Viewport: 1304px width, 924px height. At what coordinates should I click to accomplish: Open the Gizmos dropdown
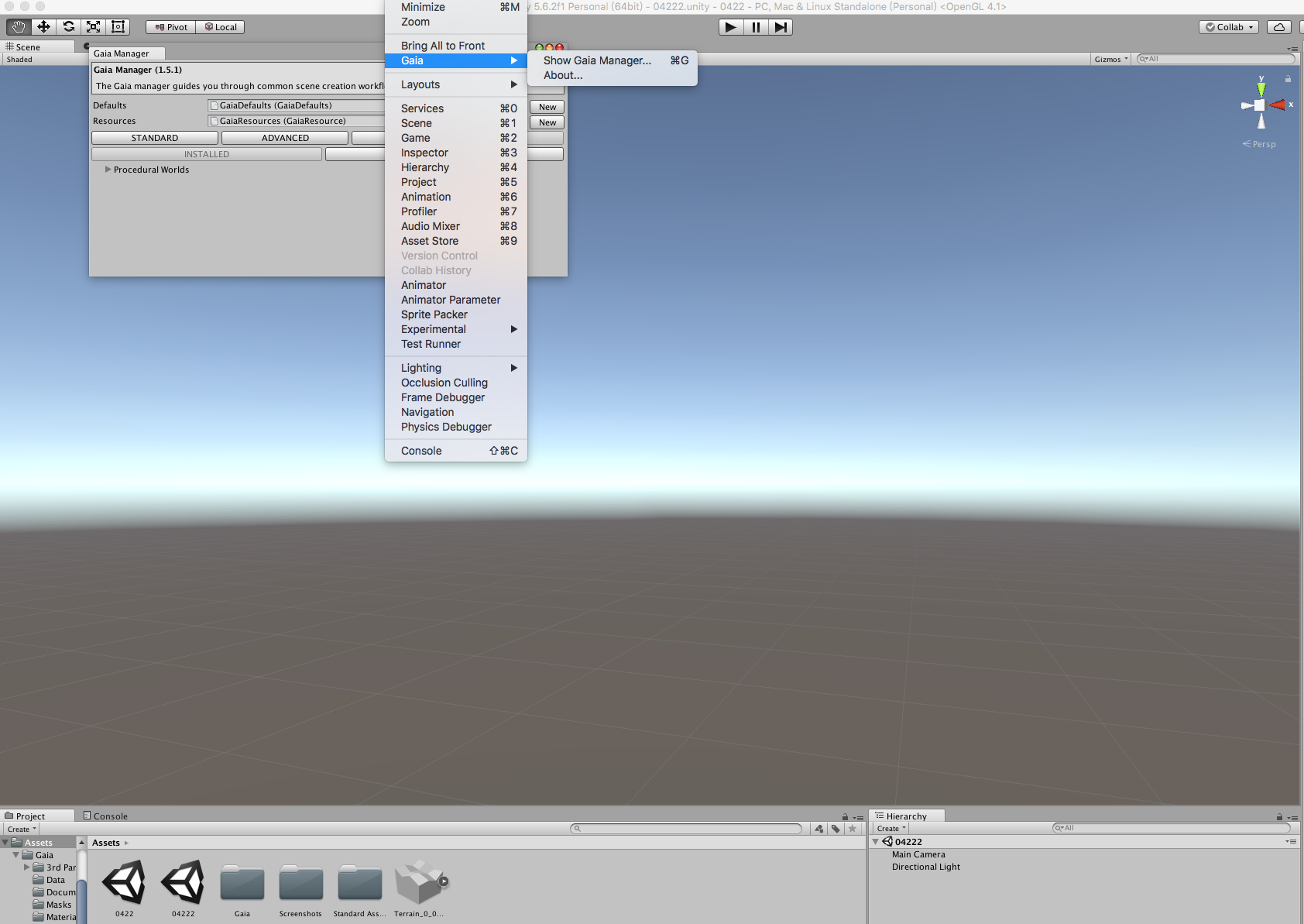pyautogui.click(x=1111, y=59)
